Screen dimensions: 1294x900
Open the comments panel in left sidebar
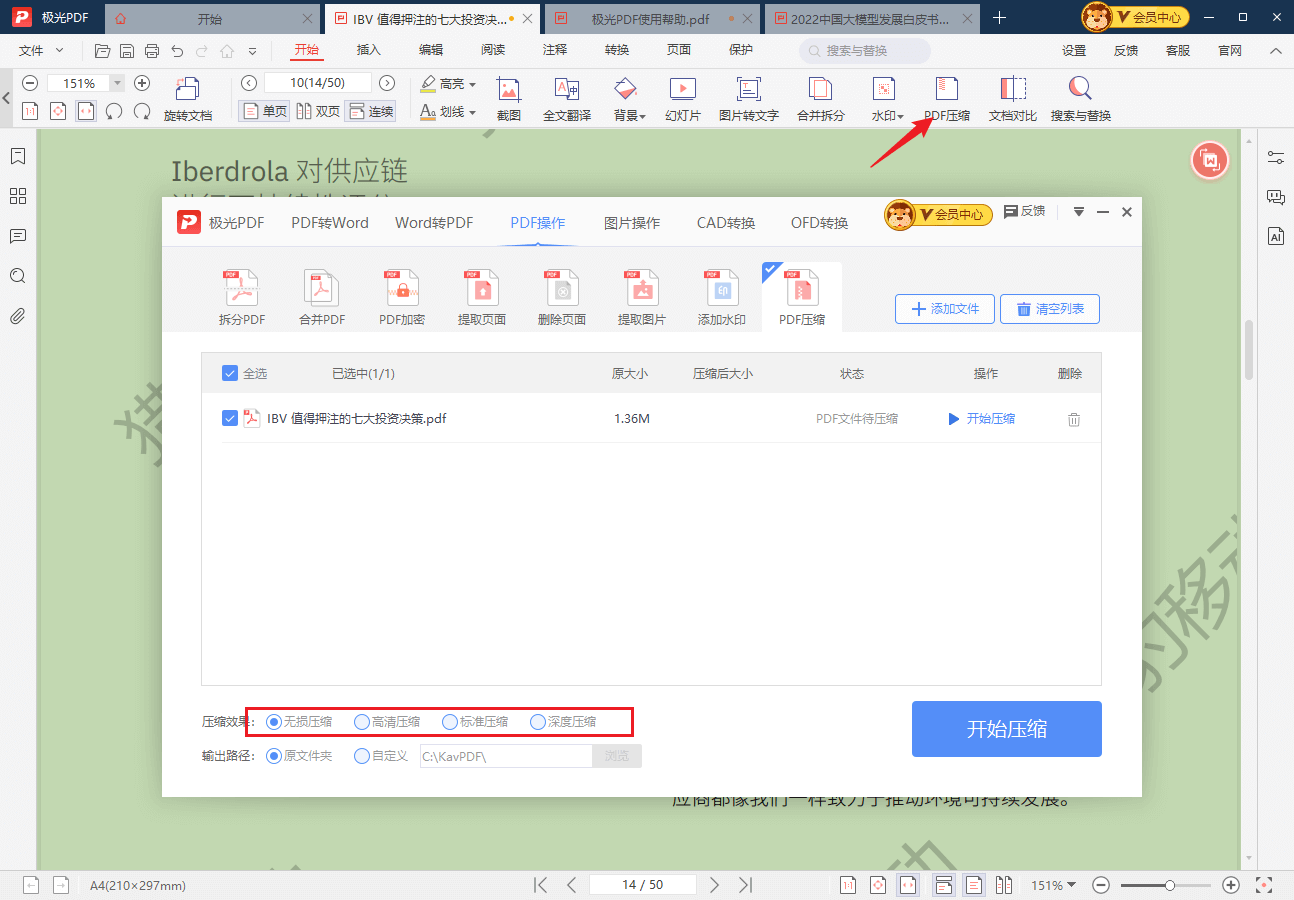coord(17,236)
